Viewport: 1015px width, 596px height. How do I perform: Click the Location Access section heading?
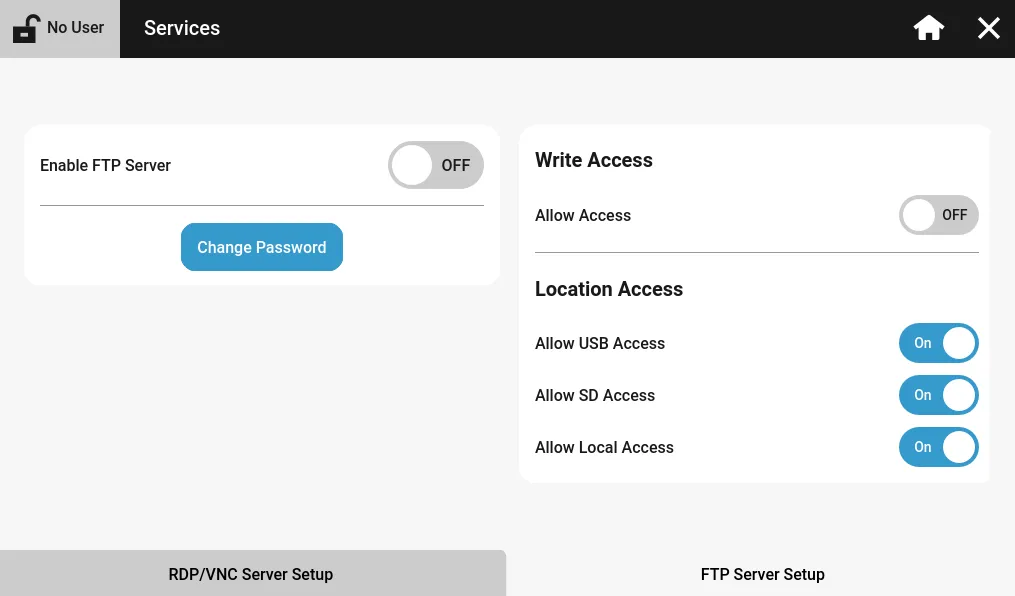tap(609, 289)
